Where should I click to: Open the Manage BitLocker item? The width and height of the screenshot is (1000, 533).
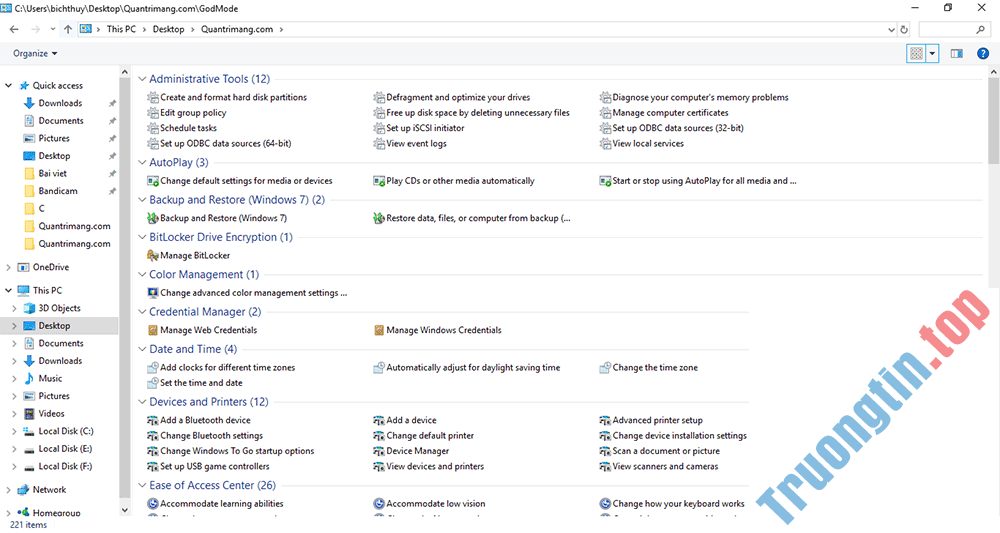tap(194, 256)
